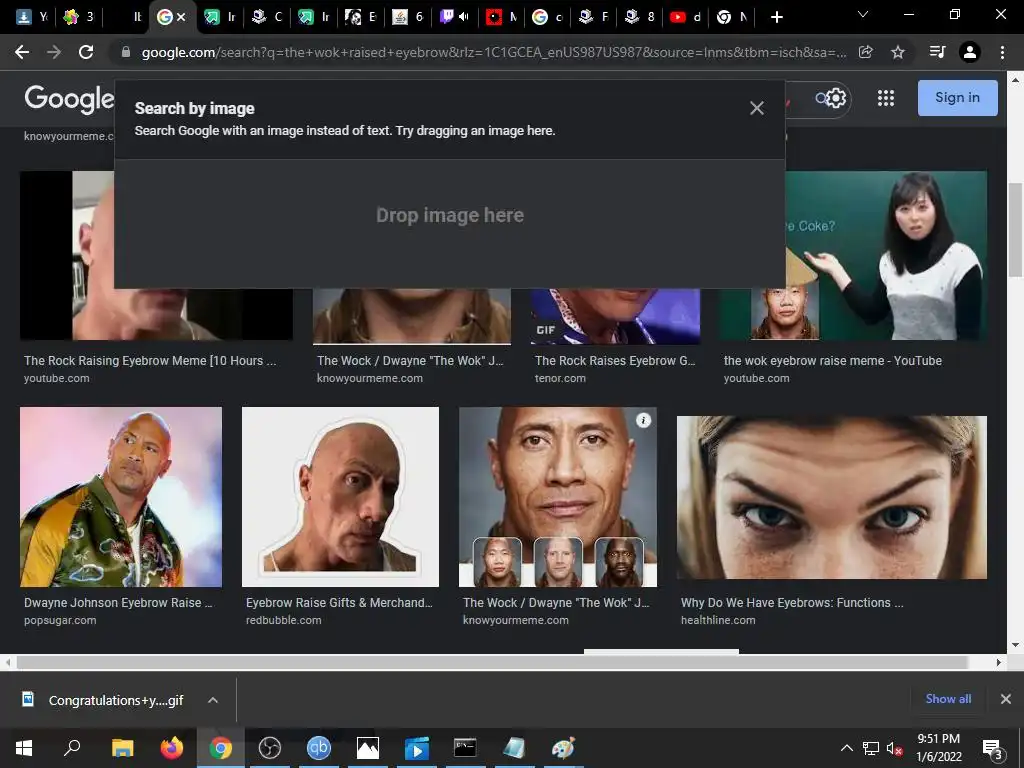
Task: Open the woman's furrowed eyebrows thumbnail
Action: pyautogui.click(x=831, y=497)
